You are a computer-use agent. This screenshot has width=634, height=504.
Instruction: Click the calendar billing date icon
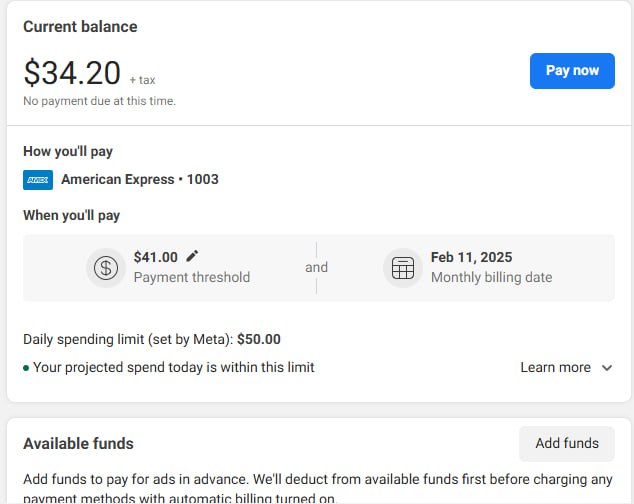tap(402, 268)
